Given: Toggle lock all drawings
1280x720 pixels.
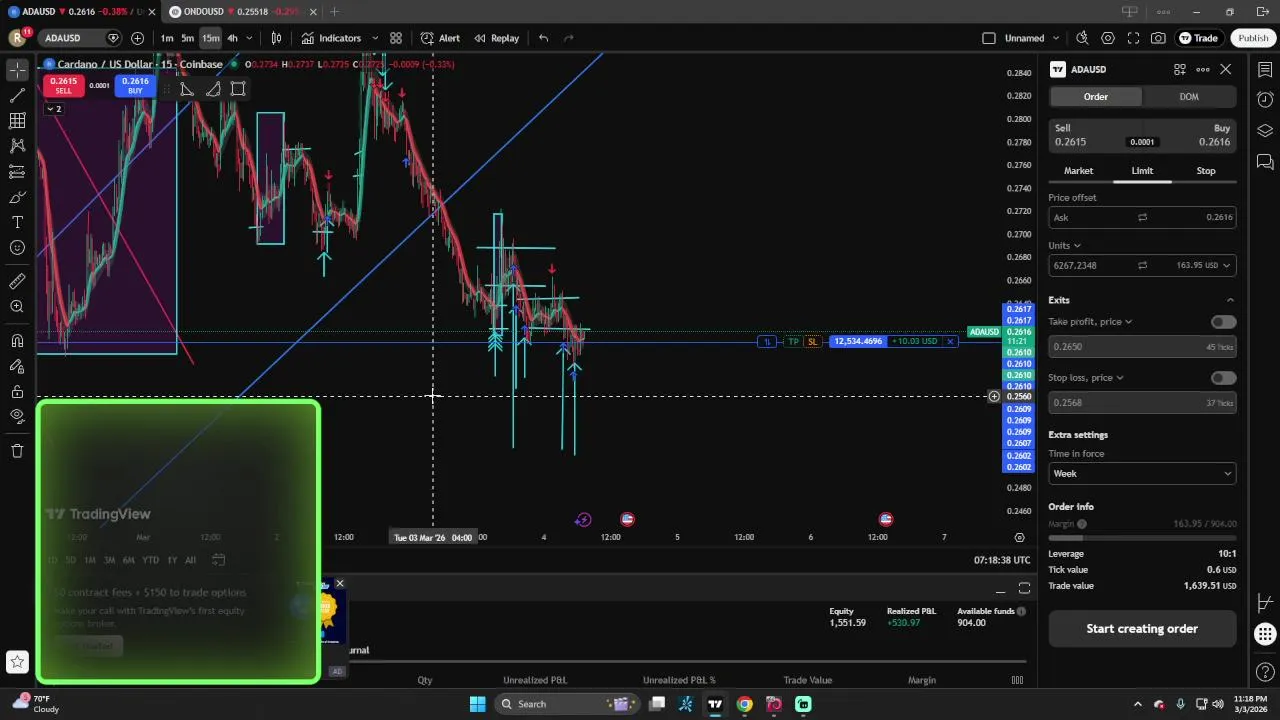Looking at the screenshot, I should 17,391.
